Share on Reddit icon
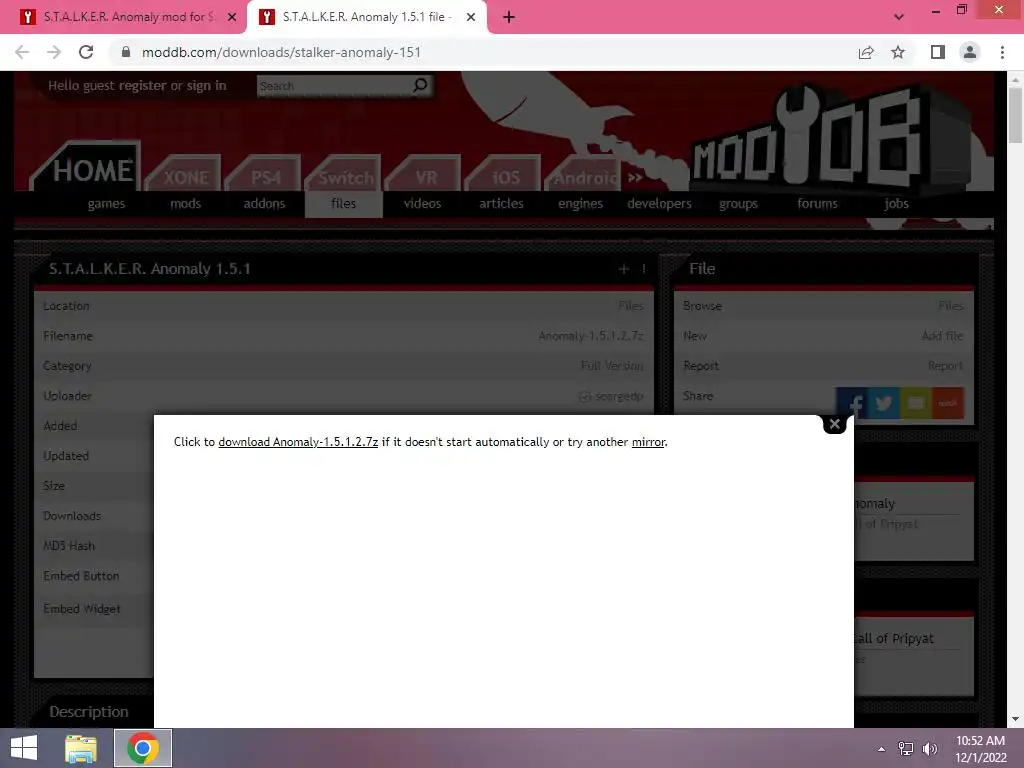The image size is (1024, 768). 948,403
